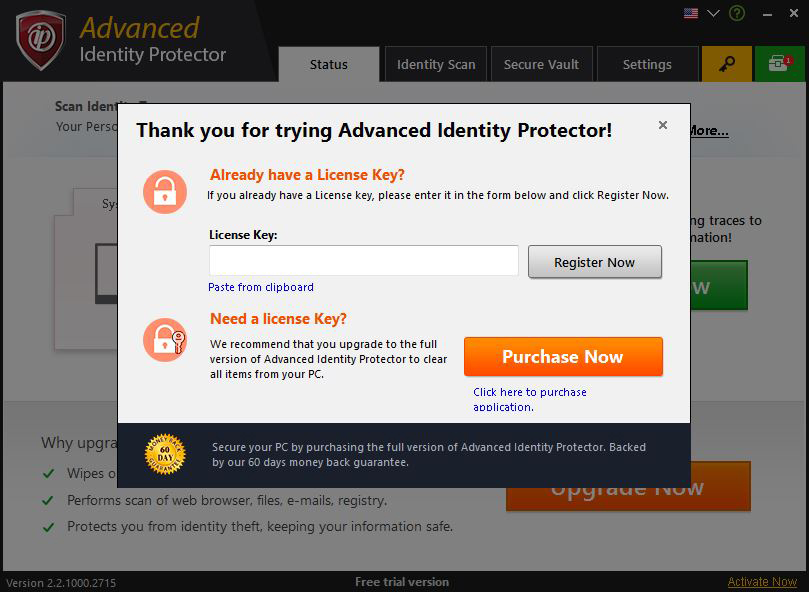Click the Advanced Identity Protector shield logo
Screen dimensions: 809x592
coord(41,41)
